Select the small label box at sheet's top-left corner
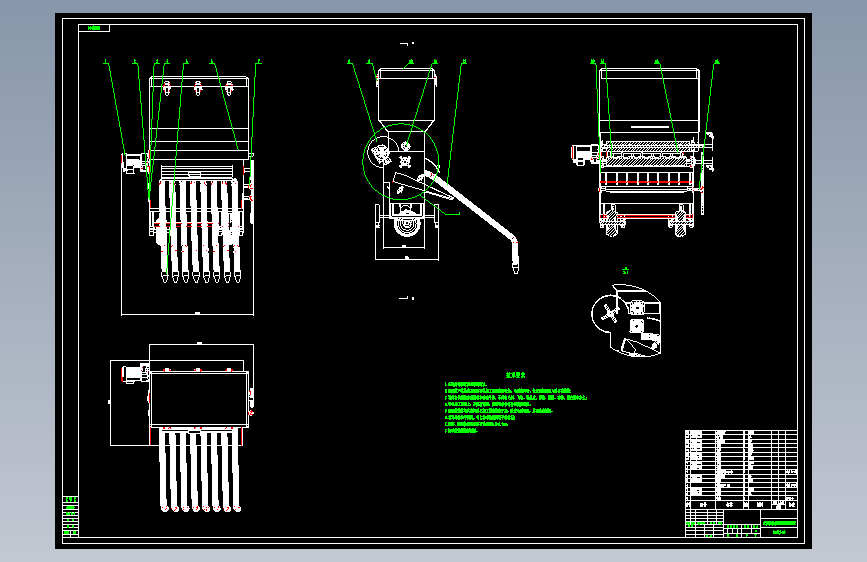 94,28
